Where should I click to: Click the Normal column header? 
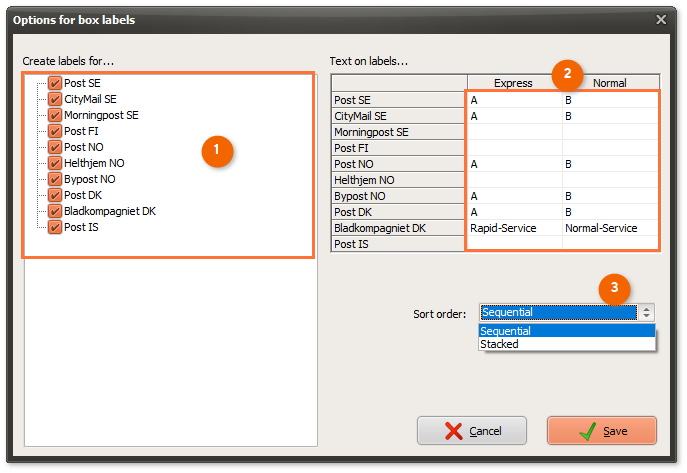click(x=609, y=83)
